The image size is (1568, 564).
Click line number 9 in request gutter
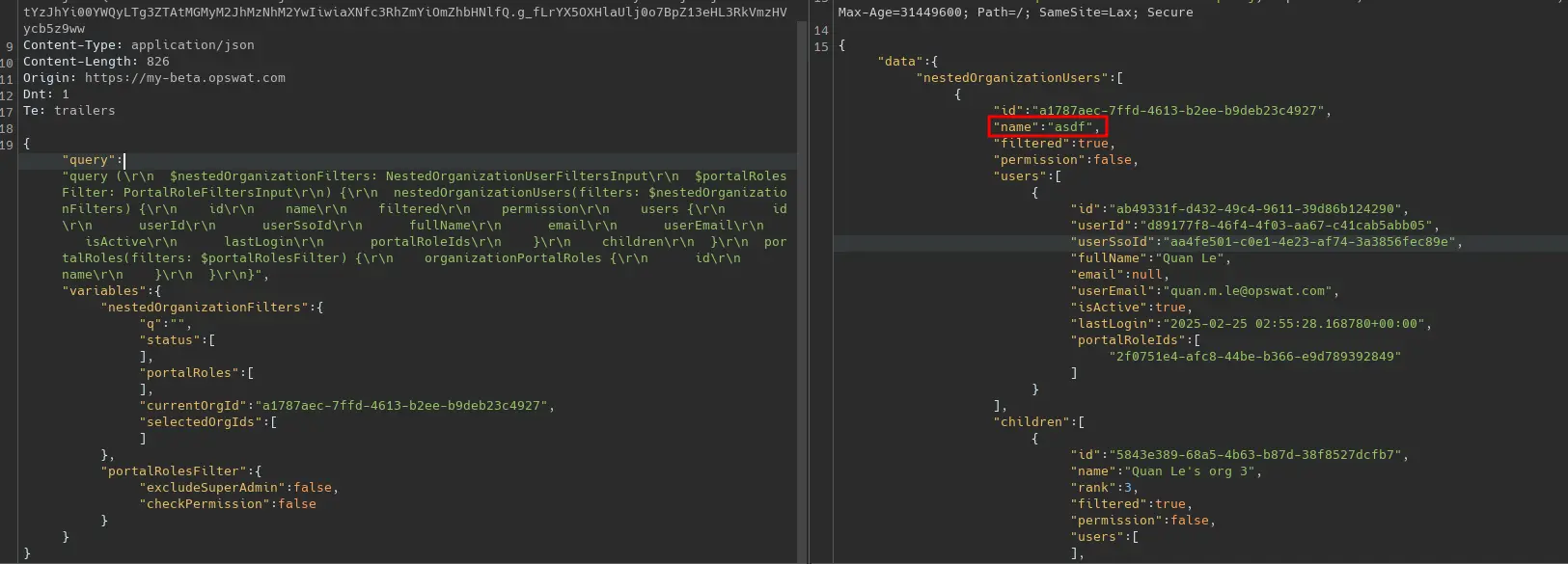10,45
